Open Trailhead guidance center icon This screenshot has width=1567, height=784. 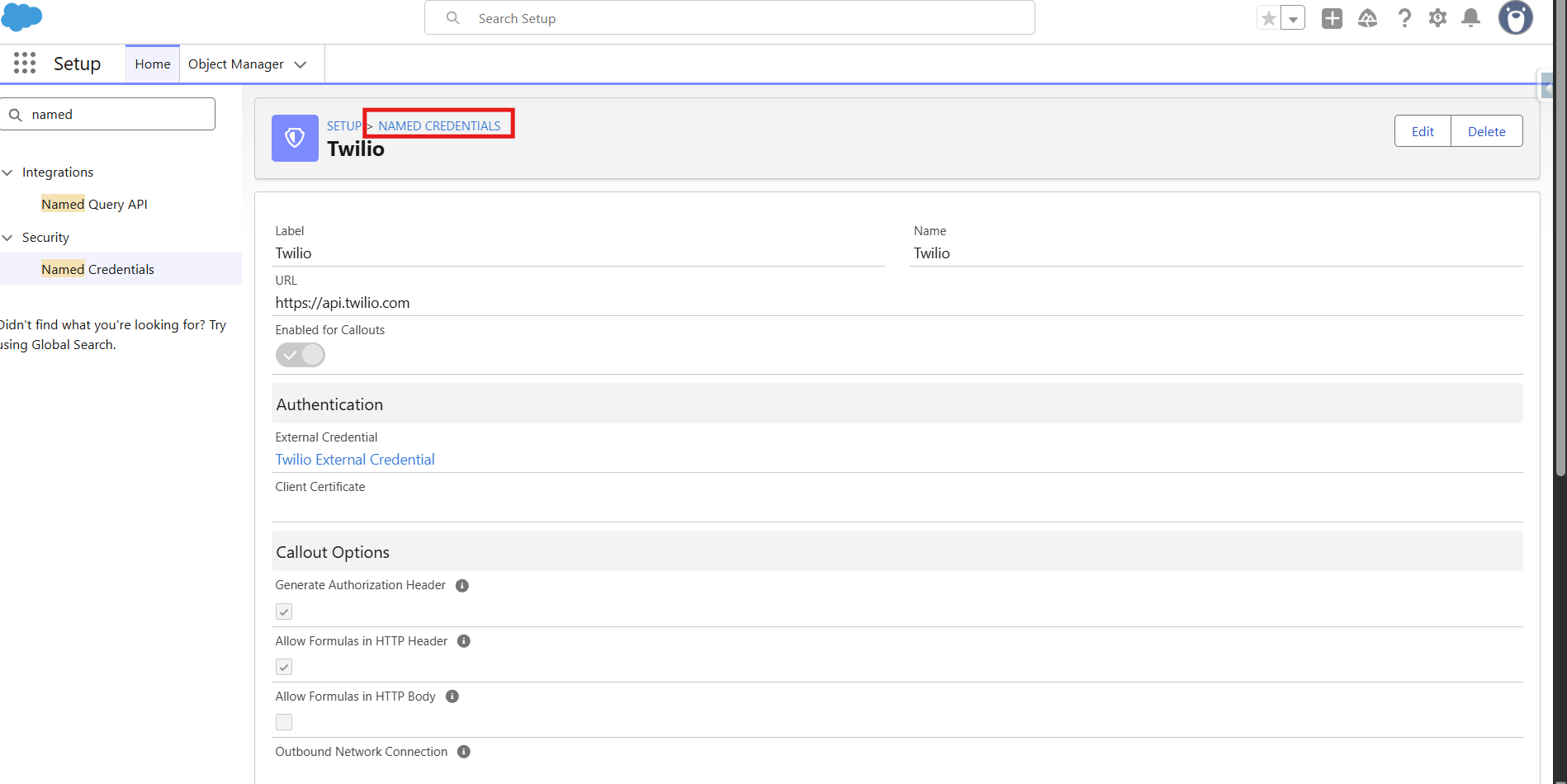pyautogui.click(x=1367, y=18)
